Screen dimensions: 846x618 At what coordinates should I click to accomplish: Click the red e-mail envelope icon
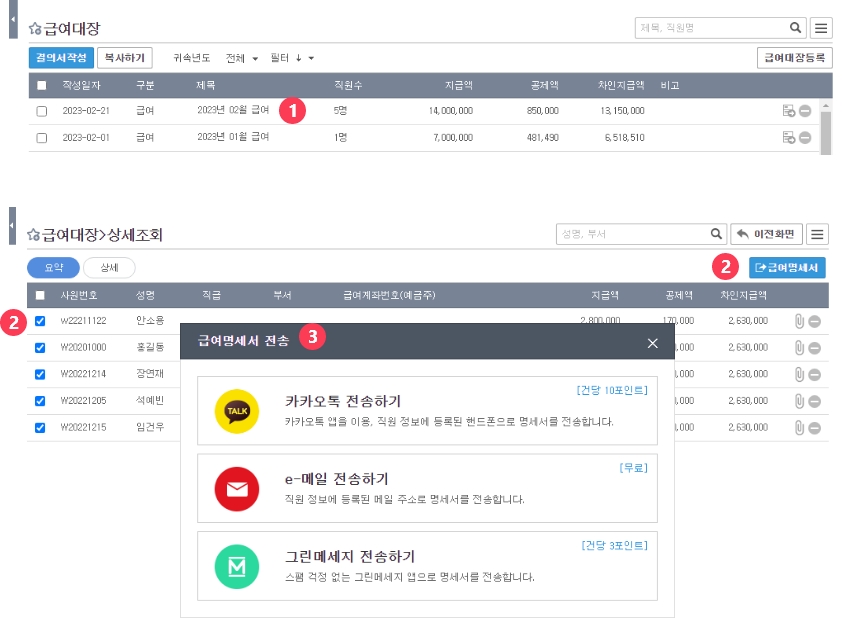pyautogui.click(x=236, y=488)
